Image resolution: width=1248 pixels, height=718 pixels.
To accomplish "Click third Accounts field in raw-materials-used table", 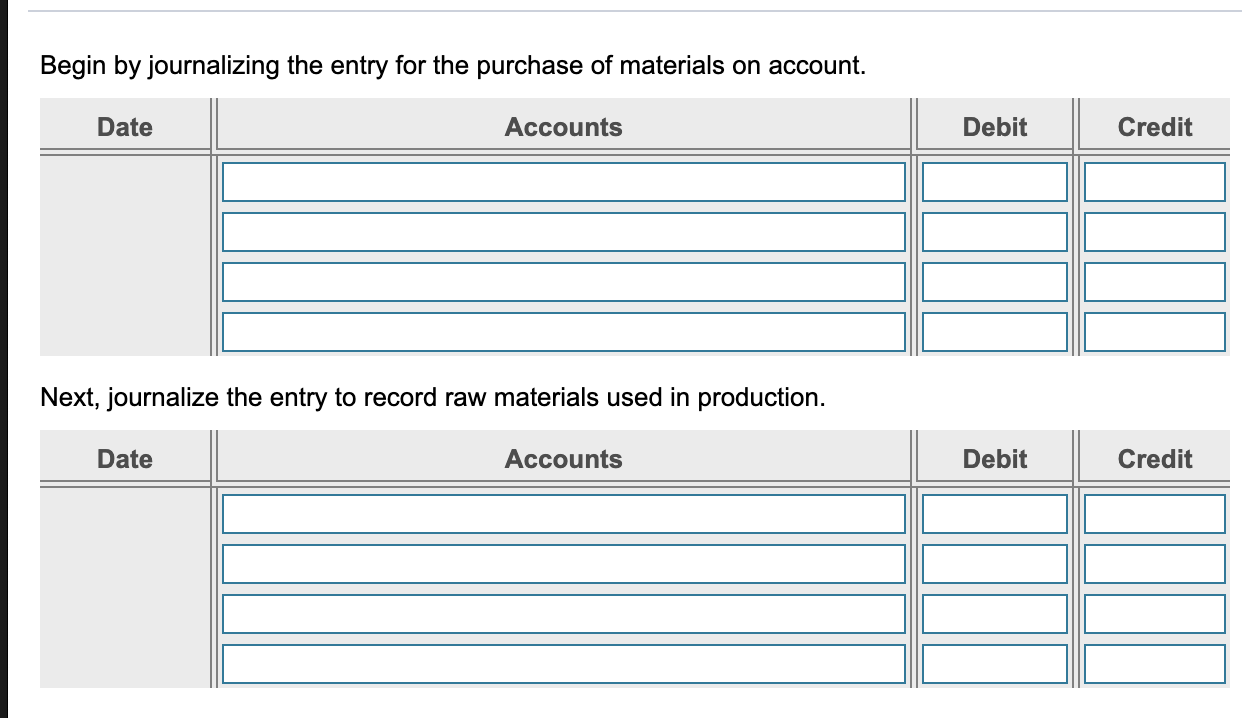I will (564, 613).
